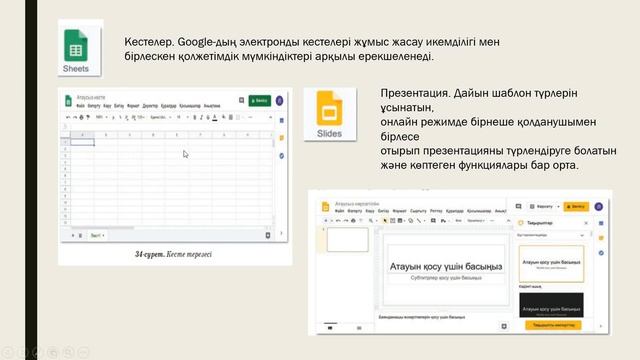Select the text box tool in Slides
This screenshot has width=640, height=360.
point(392,221)
